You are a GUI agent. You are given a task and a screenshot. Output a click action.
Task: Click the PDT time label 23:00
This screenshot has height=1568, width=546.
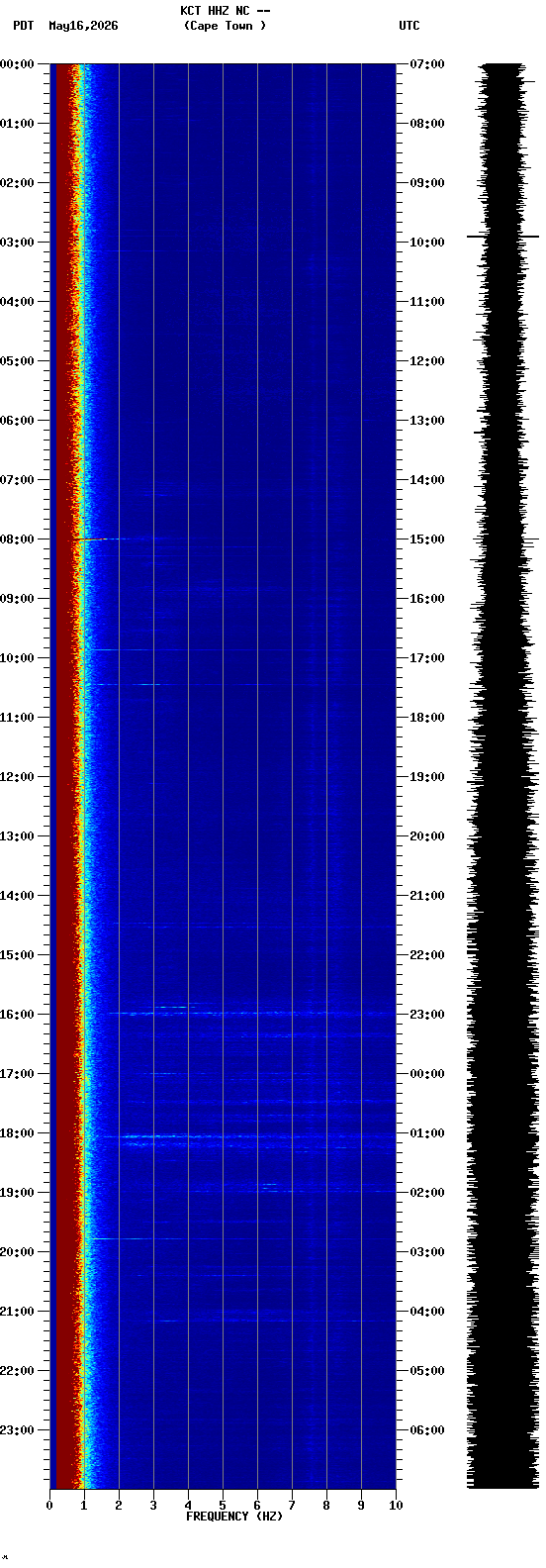click(x=18, y=1430)
